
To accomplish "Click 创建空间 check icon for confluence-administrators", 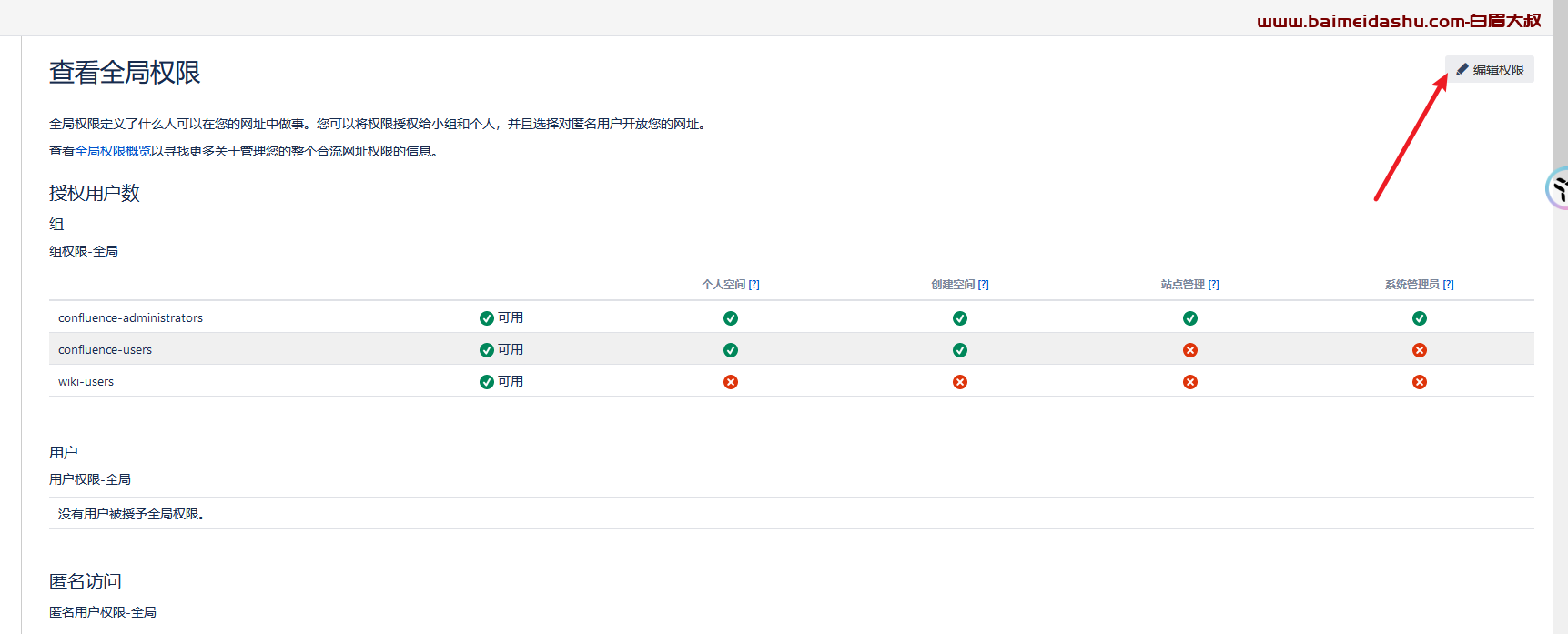I will [960, 318].
